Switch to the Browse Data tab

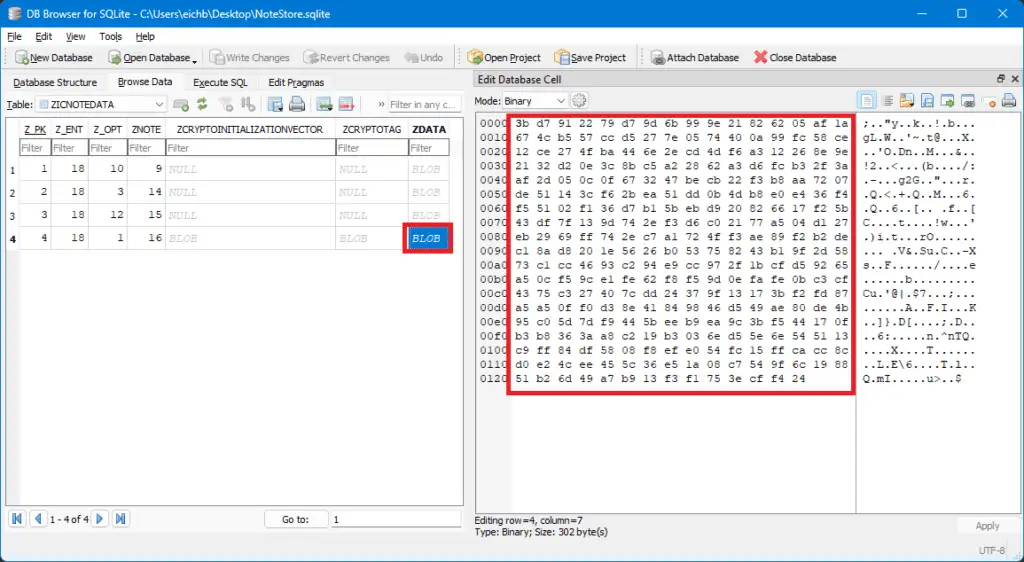click(145, 82)
